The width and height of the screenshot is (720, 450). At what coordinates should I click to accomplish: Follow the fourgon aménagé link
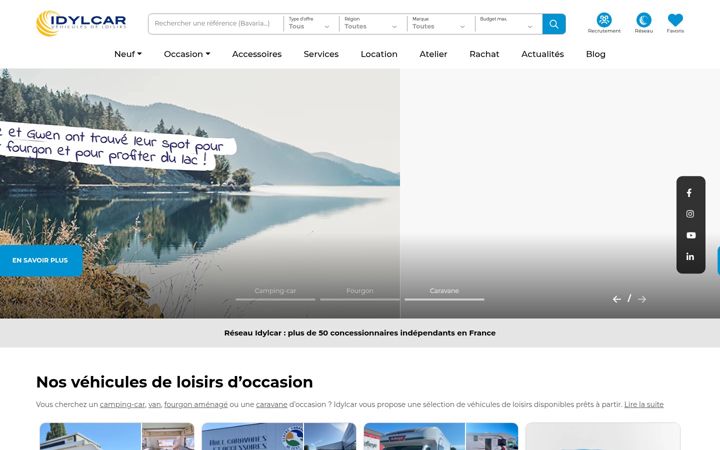(x=196, y=405)
